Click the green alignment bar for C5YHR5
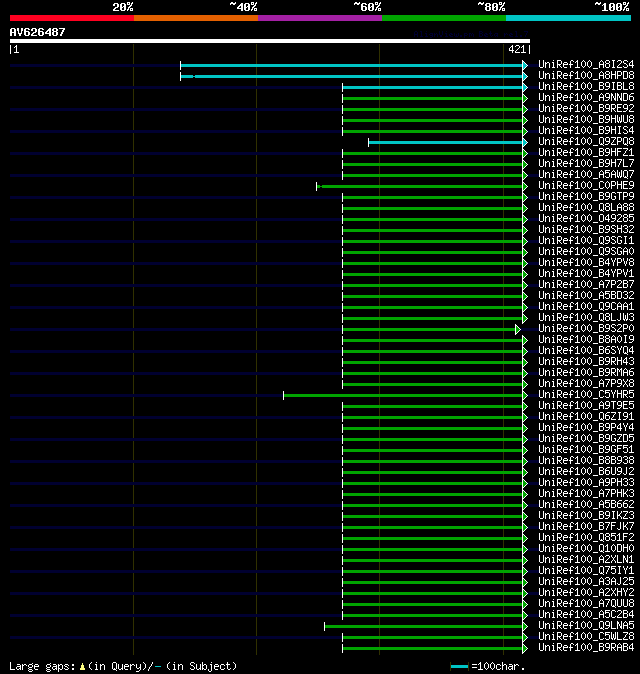Screen dimensions: 640x674 pyautogui.click(x=403, y=395)
